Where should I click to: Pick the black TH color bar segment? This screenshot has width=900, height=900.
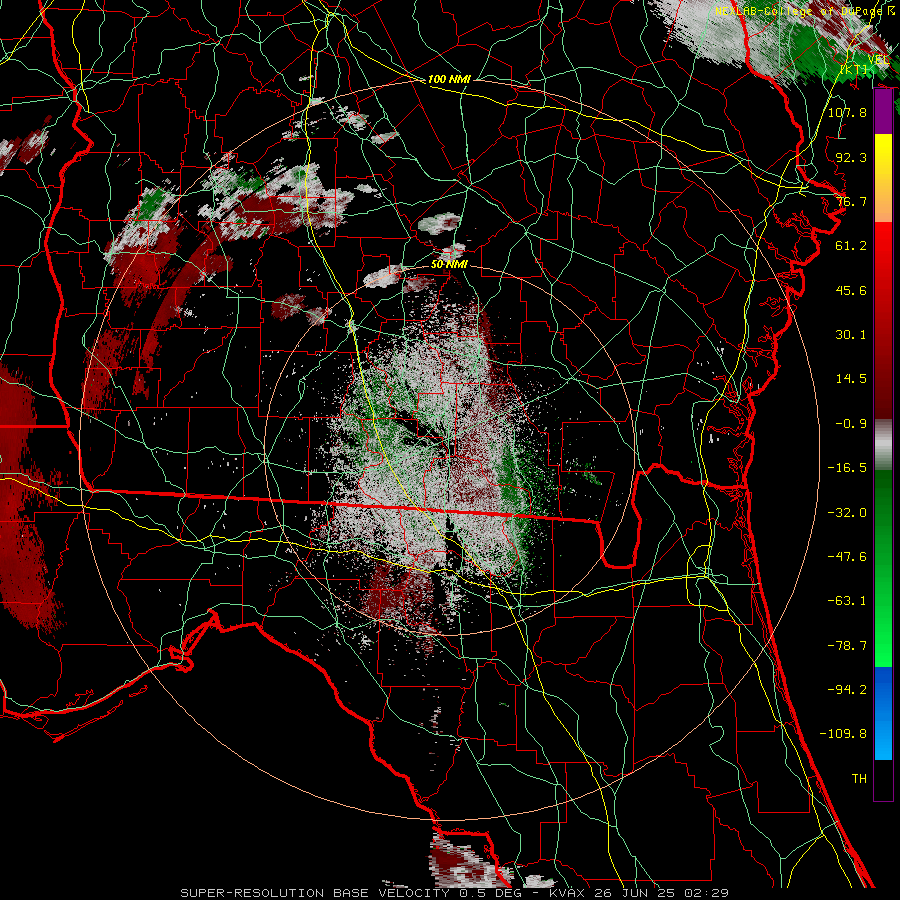point(883,779)
